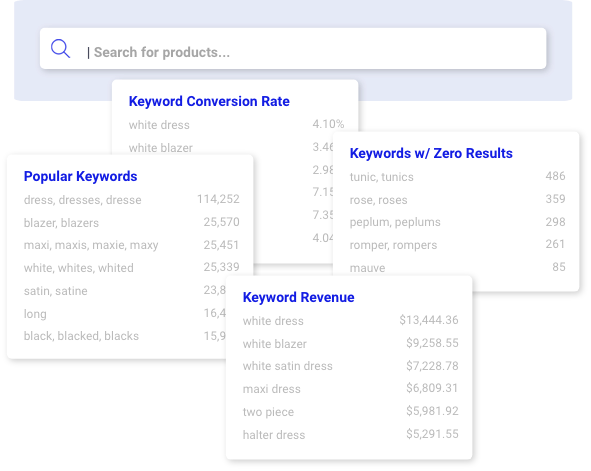This screenshot has height=471, width=591.
Task: Focus the Search for products field
Action: [293, 49]
